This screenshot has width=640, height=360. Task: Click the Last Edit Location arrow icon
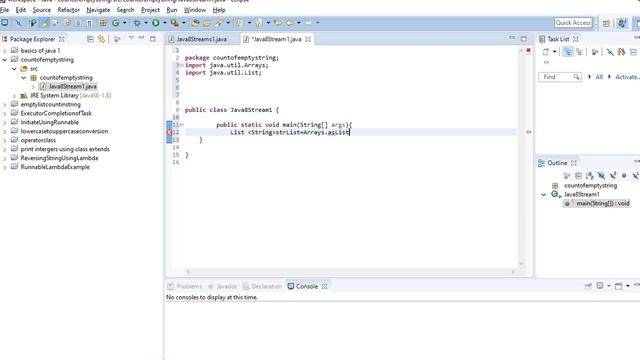(278, 23)
